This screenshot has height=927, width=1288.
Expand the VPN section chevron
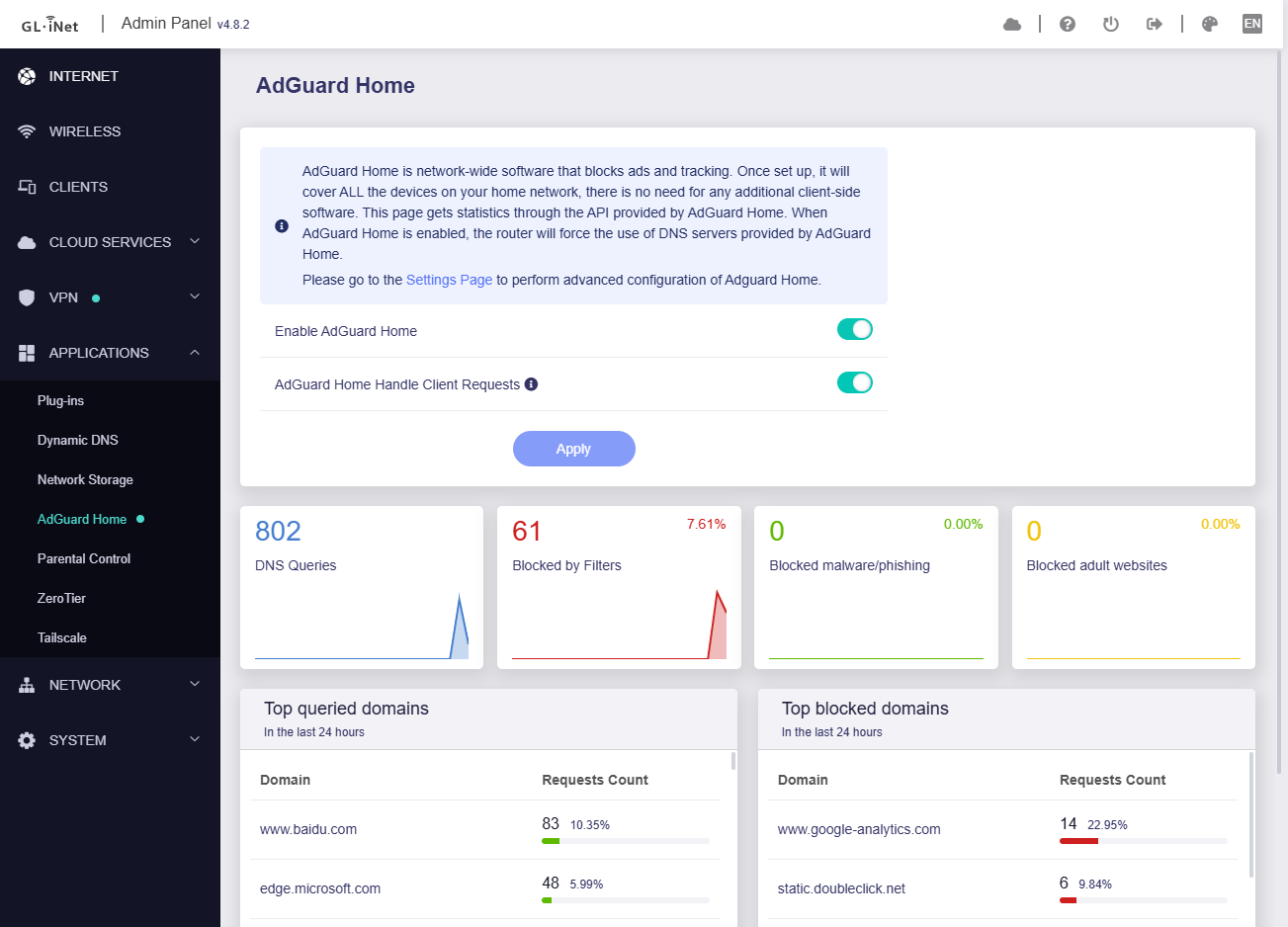tap(195, 296)
